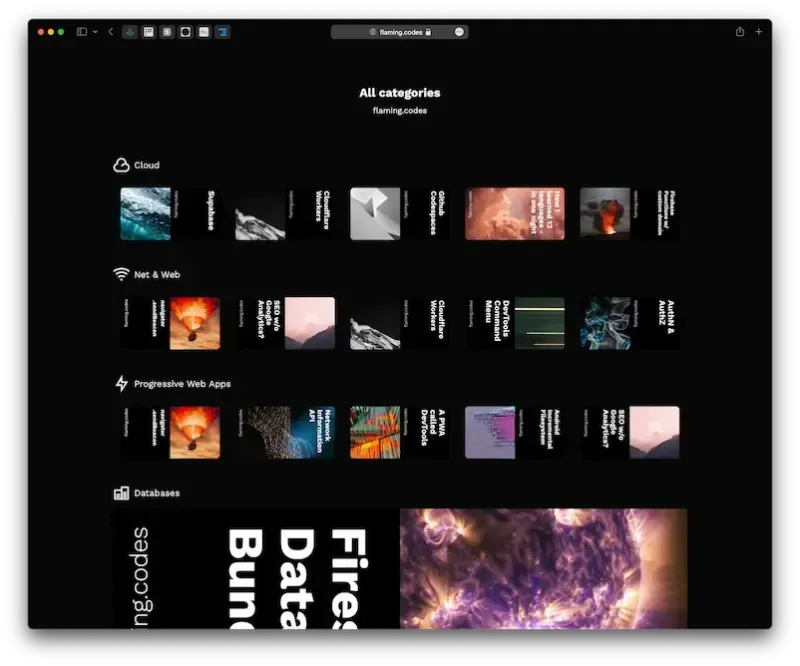Click the All categories page heading

coord(399,93)
